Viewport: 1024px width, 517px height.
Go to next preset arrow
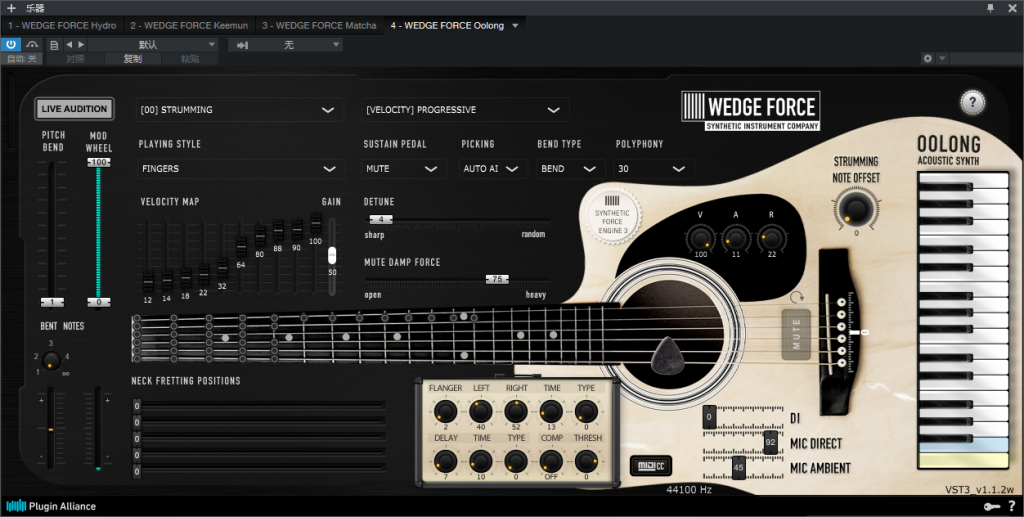coord(81,44)
